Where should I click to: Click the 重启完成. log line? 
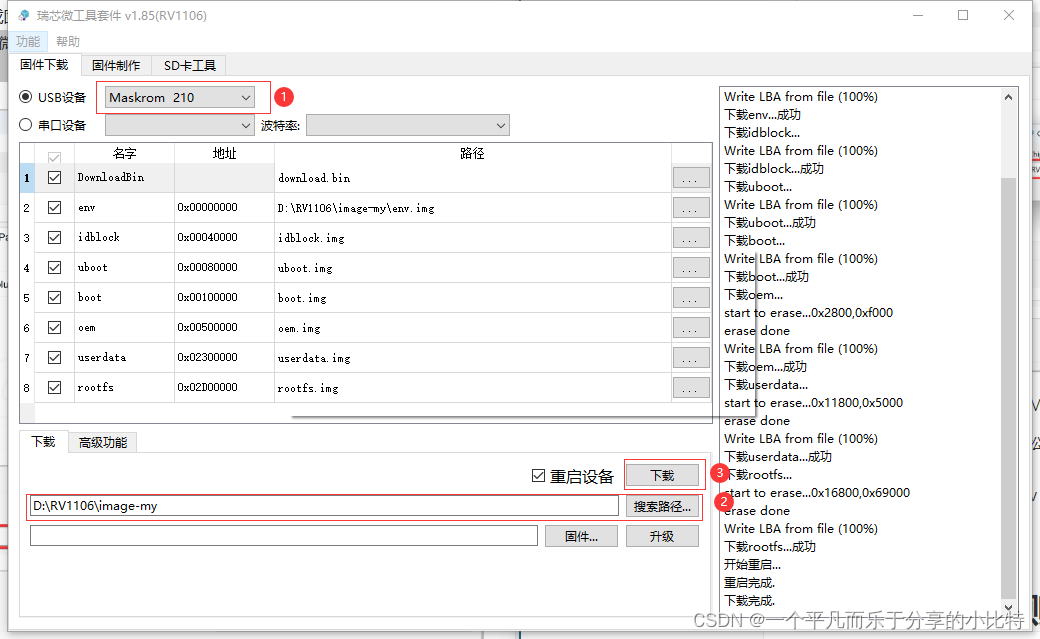[749, 583]
